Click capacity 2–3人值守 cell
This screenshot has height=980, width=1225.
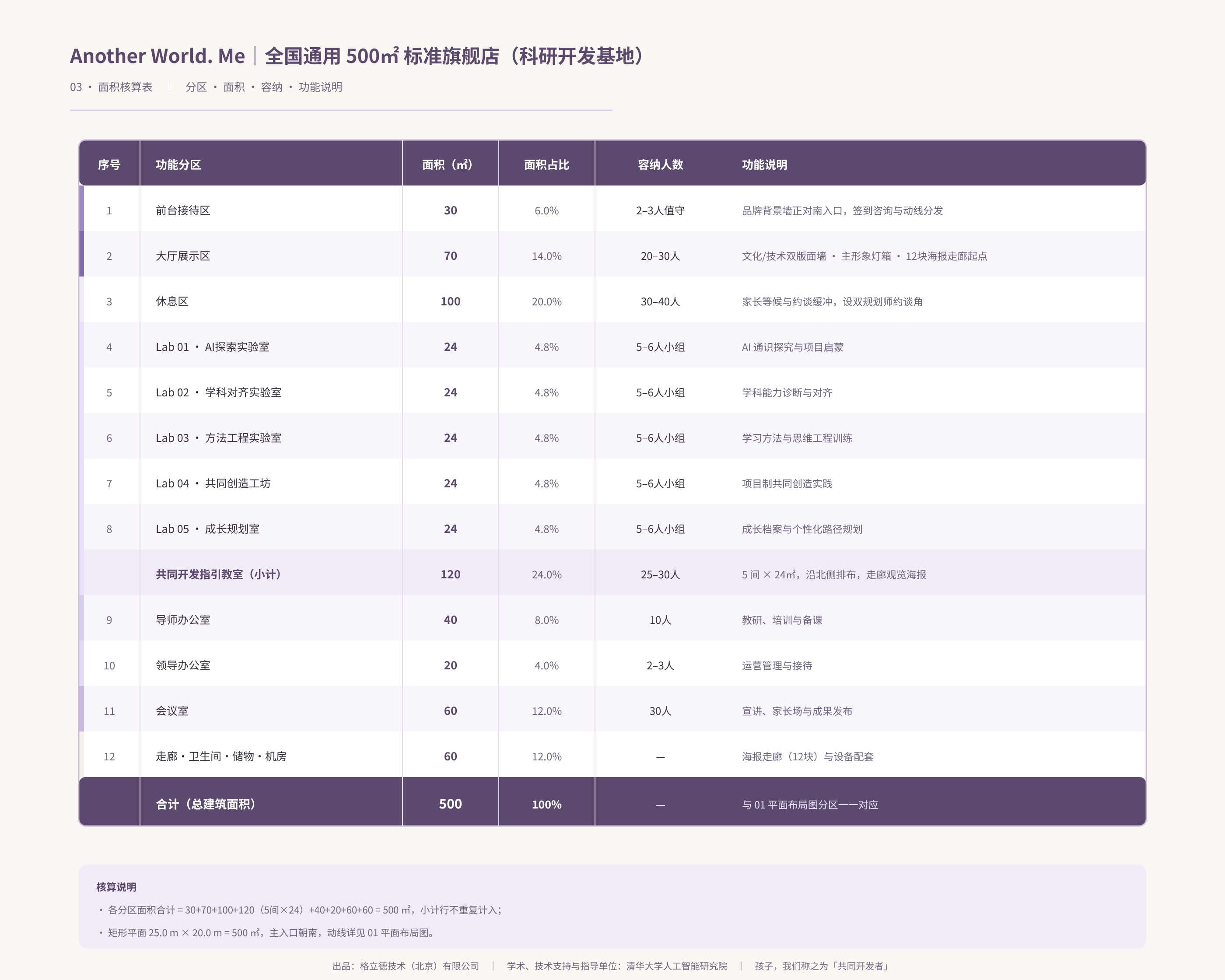(660, 210)
